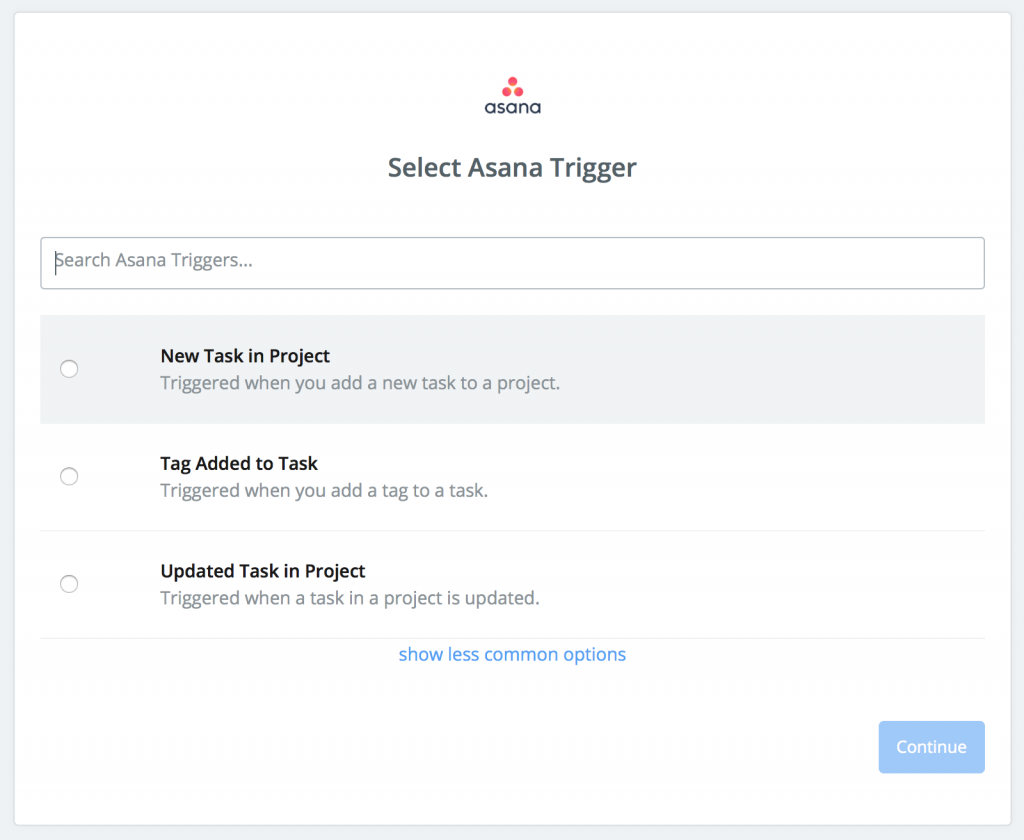Focus the Search Asana Triggers field
Image resolution: width=1024 pixels, height=840 pixels.
(513, 263)
